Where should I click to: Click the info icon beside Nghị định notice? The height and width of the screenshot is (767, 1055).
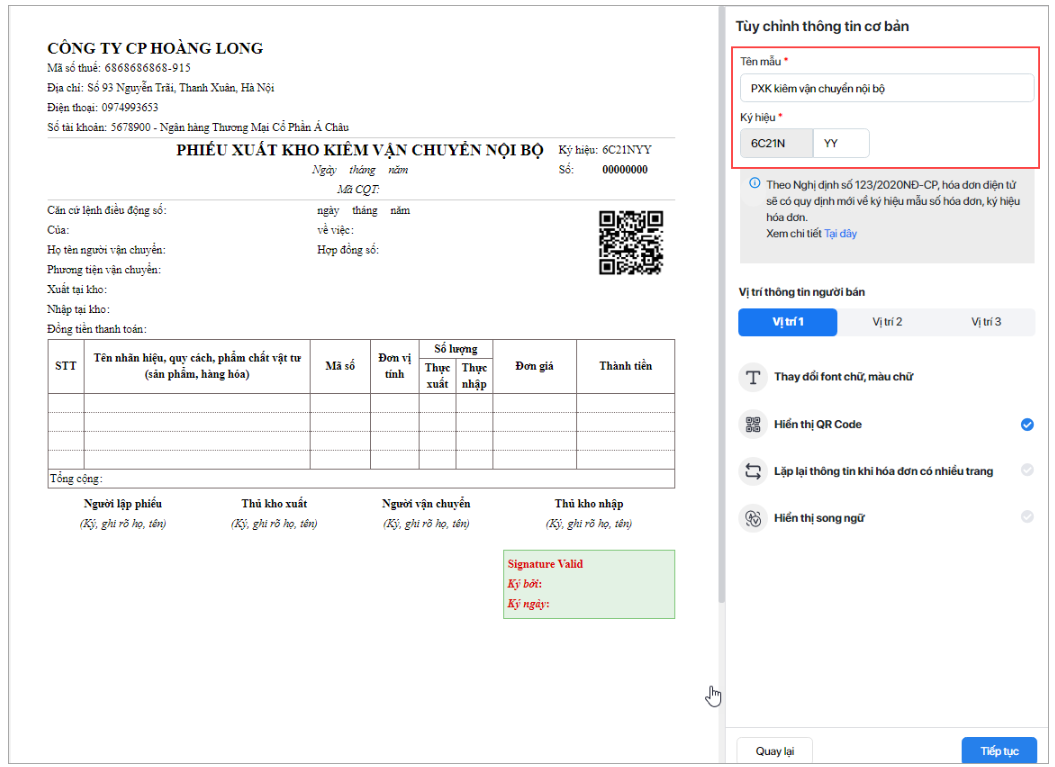pyautogui.click(x=754, y=184)
